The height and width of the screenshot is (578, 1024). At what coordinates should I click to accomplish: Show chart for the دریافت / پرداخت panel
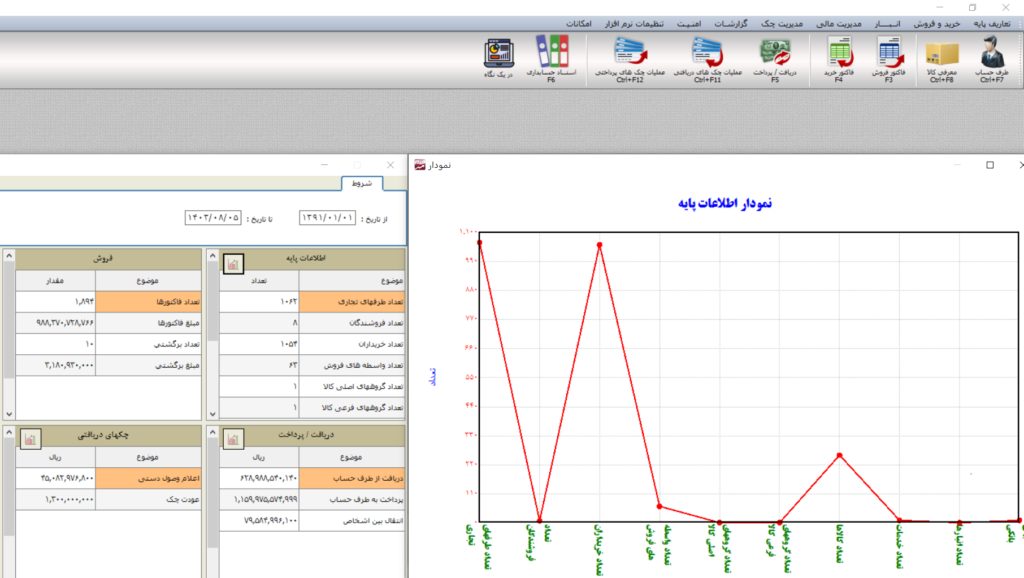click(x=233, y=439)
